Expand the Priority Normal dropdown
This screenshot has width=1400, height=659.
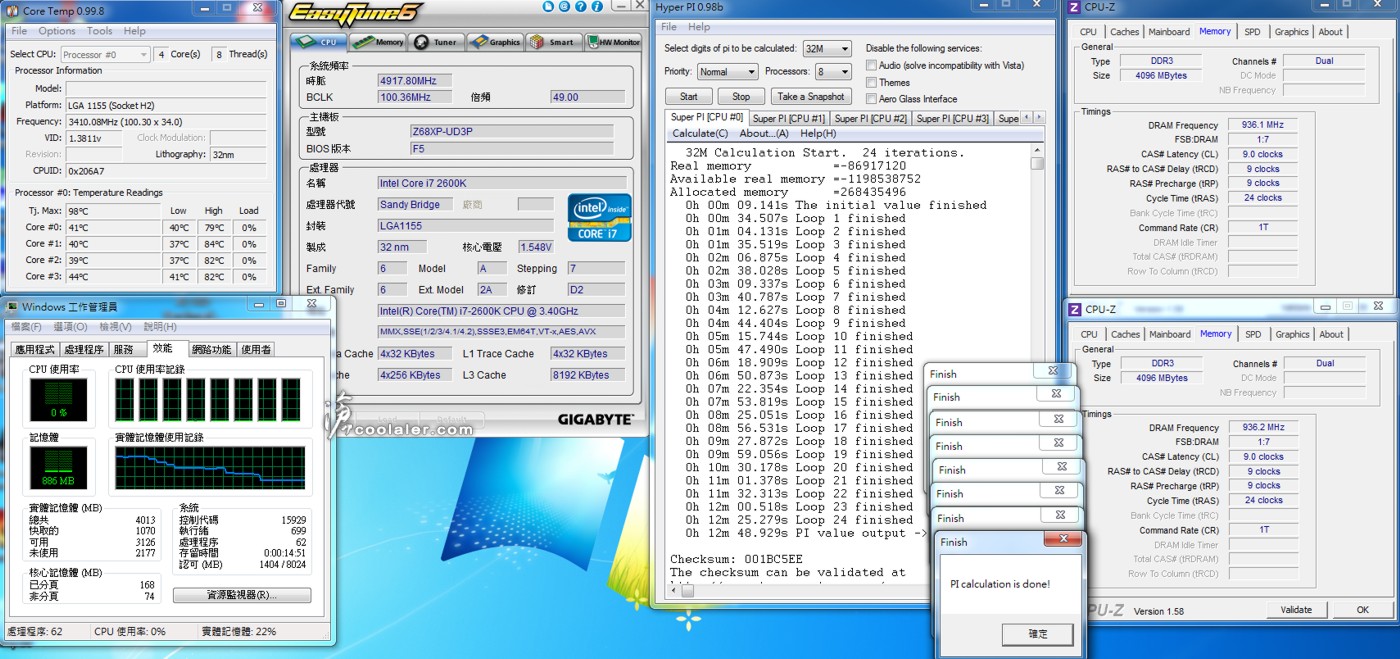[x=727, y=72]
